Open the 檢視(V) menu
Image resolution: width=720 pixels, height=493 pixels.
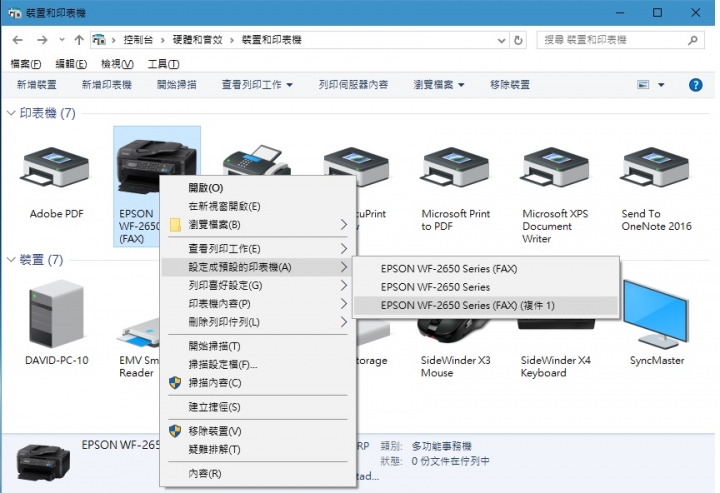coord(117,64)
